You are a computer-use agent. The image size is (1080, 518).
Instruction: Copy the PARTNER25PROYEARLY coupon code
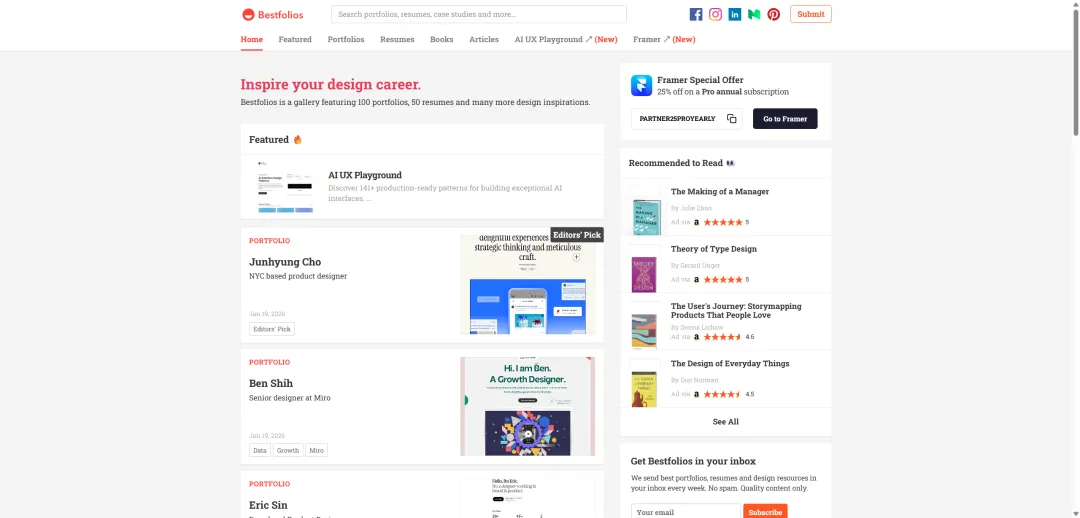coord(731,118)
